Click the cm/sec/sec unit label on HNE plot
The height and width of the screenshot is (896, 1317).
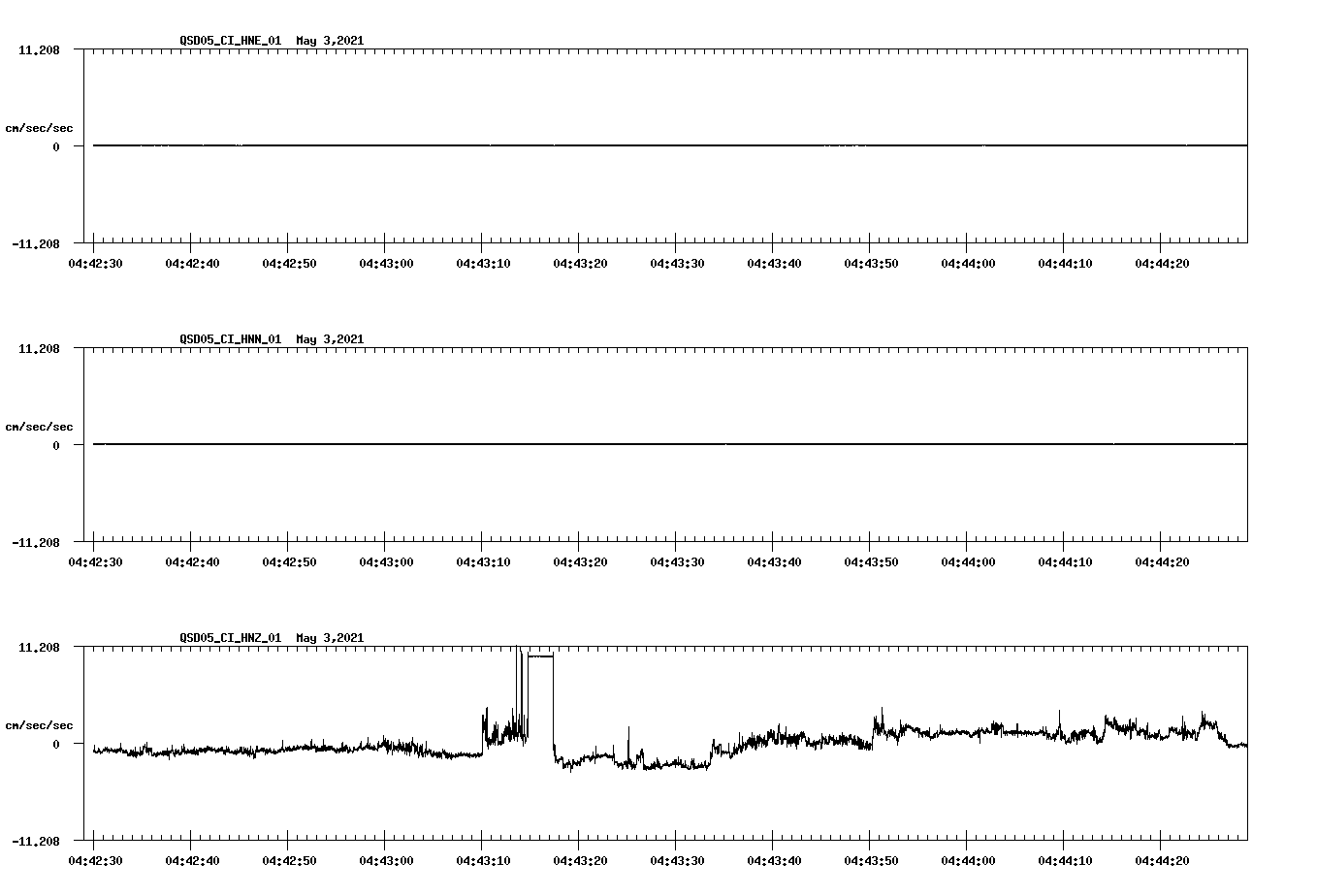click(x=39, y=126)
